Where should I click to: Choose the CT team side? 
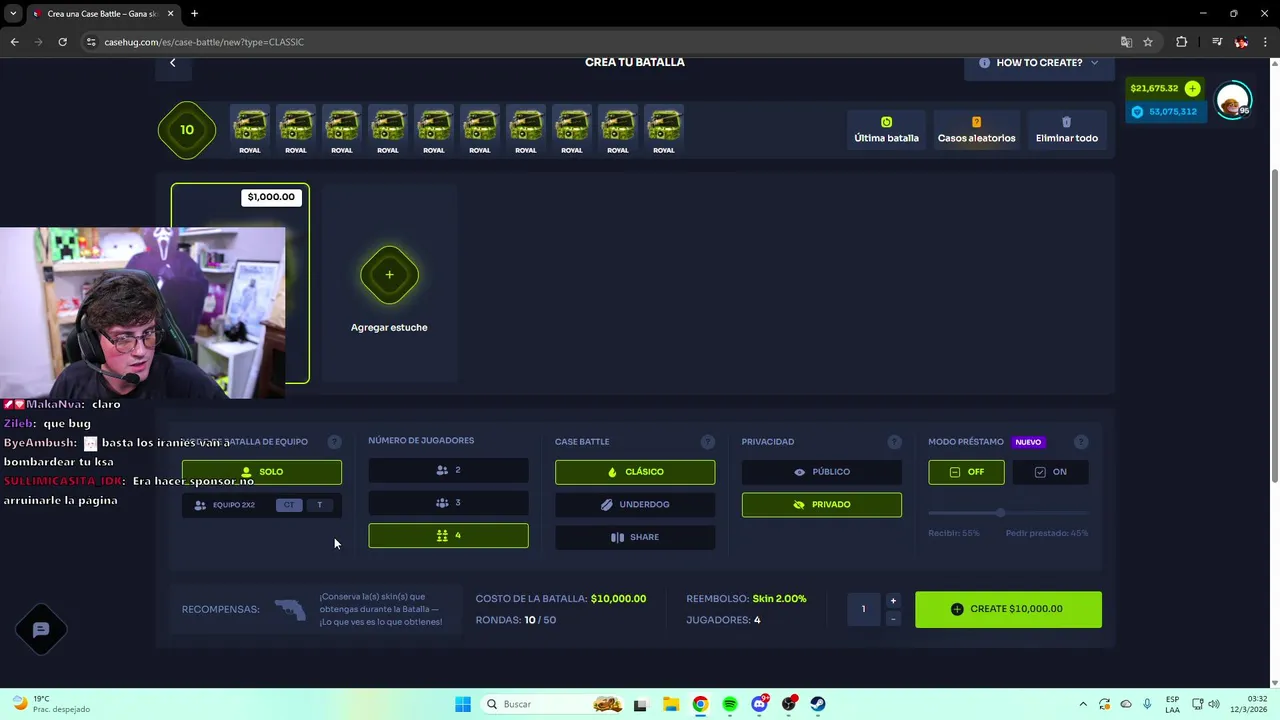289,505
